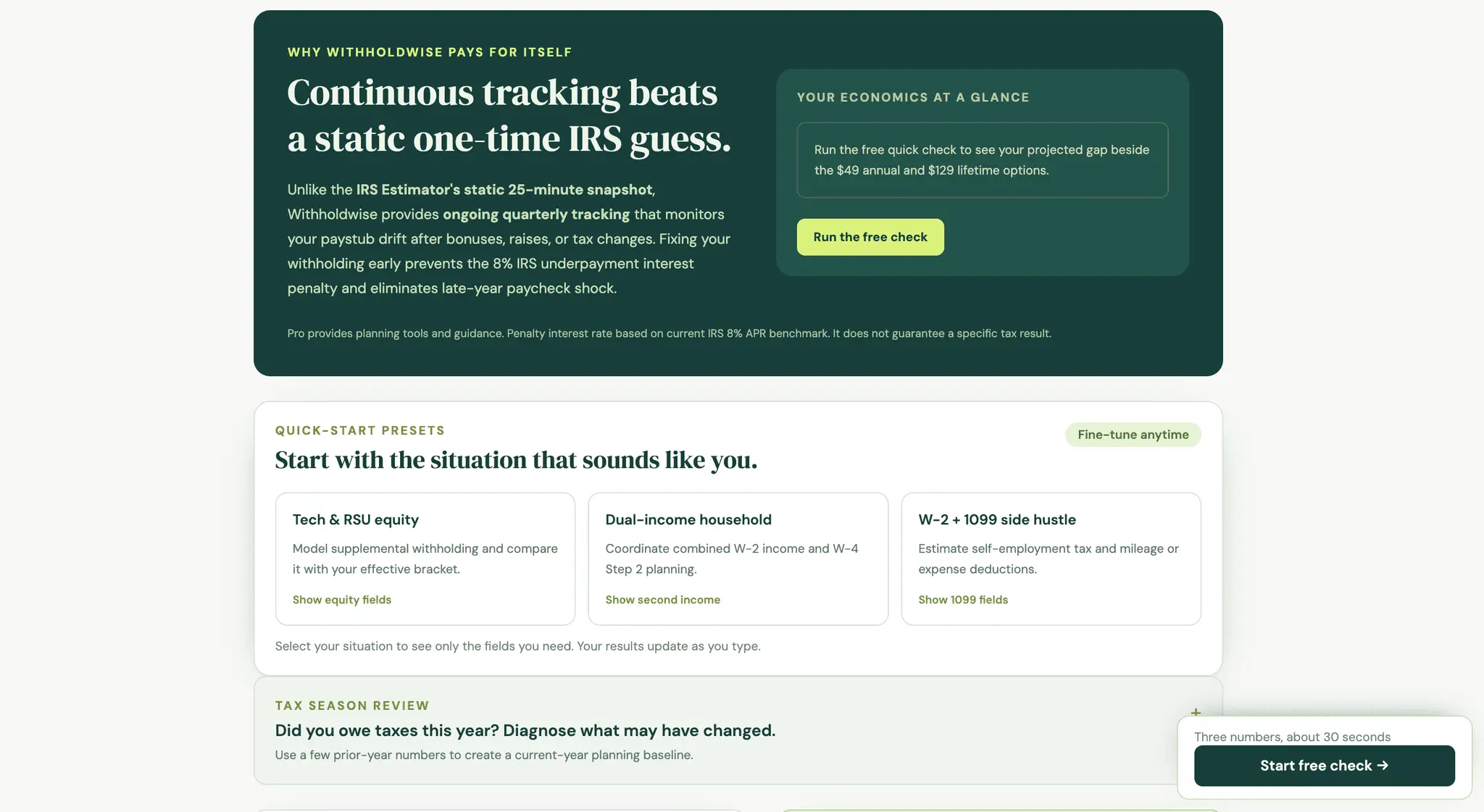The height and width of the screenshot is (812, 1484).
Task: Click 'Coordinate combined W-2 income' description text
Action: pyautogui.click(x=732, y=558)
